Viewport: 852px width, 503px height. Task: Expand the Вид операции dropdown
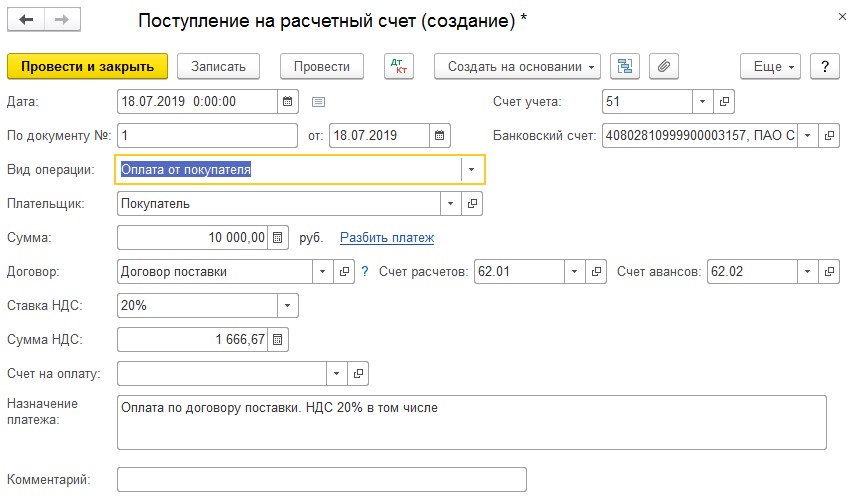pos(471,170)
